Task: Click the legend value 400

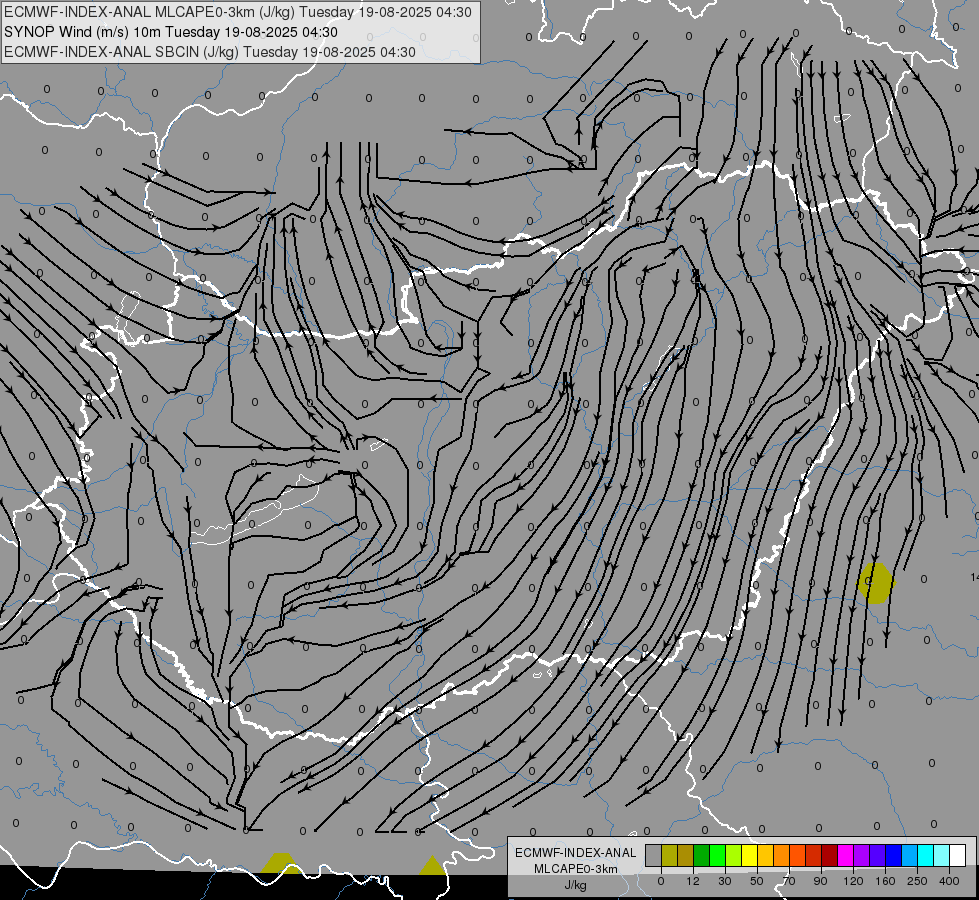Action: coord(949,881)
